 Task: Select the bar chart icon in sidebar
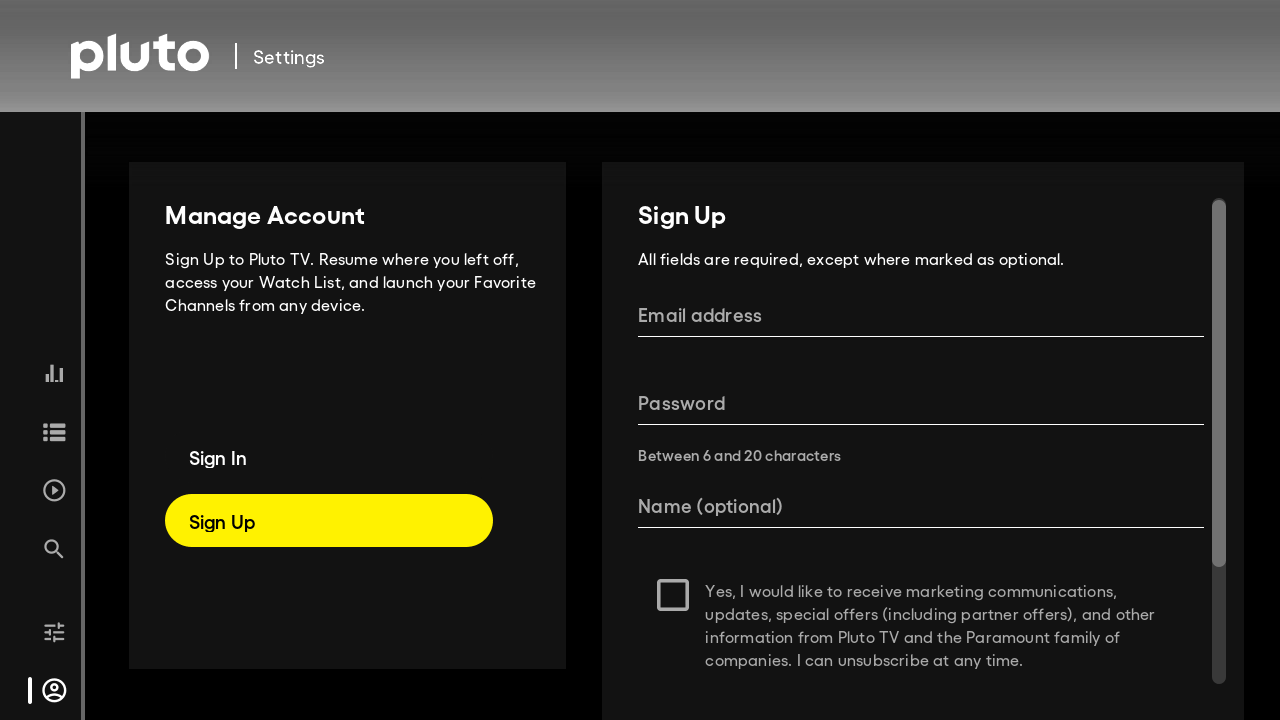point(53,372)
